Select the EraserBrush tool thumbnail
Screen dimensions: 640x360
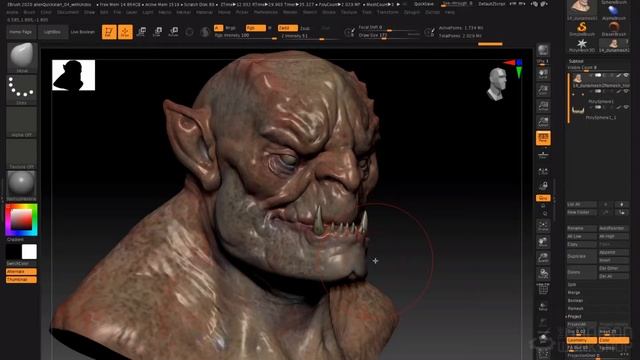point(613,29)
